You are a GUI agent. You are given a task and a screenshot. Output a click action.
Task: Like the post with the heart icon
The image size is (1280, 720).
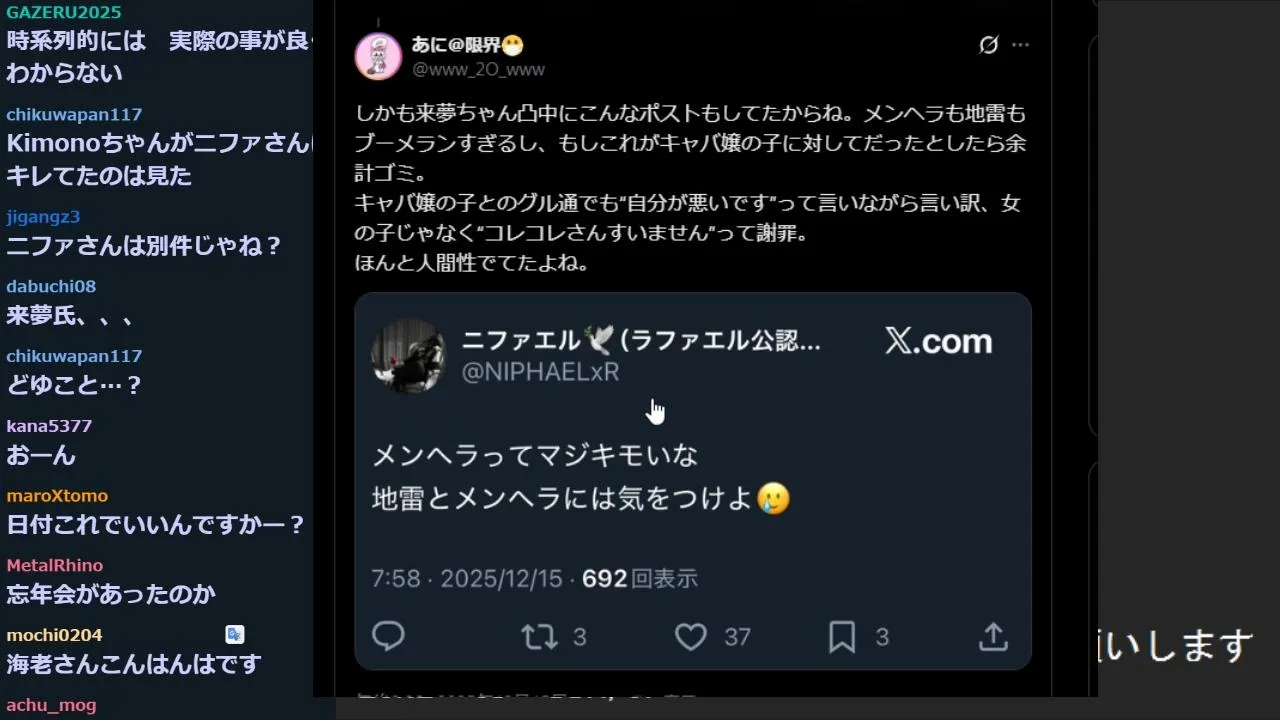pyautogui.click(x=691, y=636)
